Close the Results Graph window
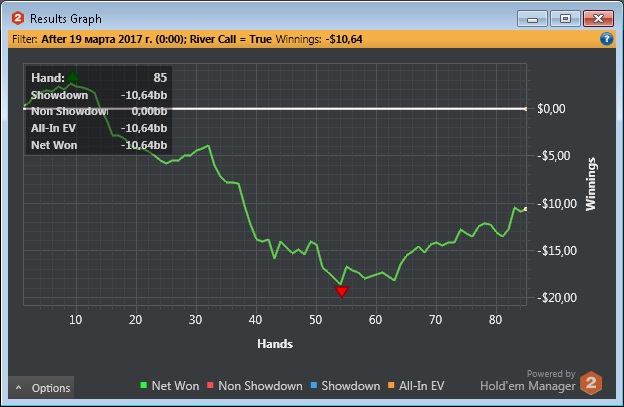Viewport: 624px width, 407px height. 598,19
